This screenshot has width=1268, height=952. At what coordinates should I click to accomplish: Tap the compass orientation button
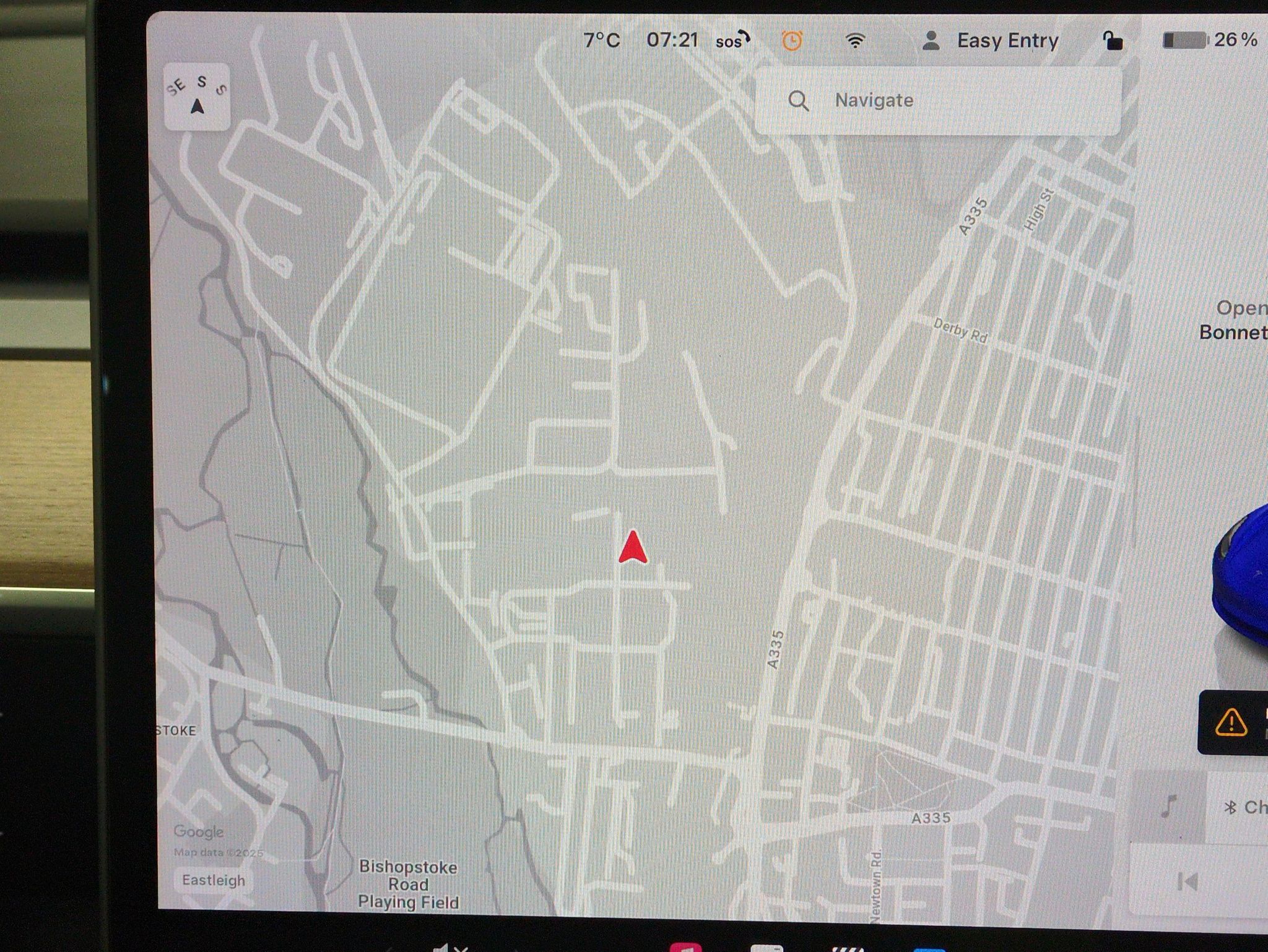pyautogui.click(x=197, y=97)
